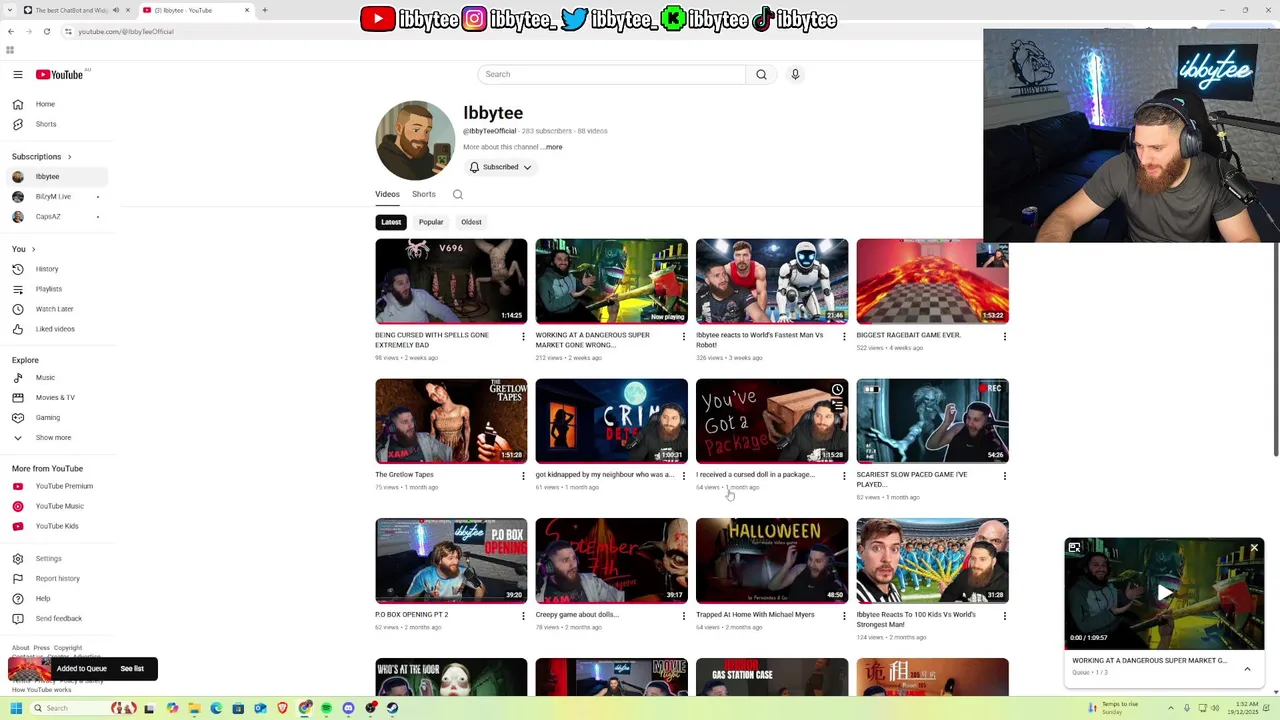1280x720 pixels.
Task: Close the miniplayer
Action: tap(1254, 548)
